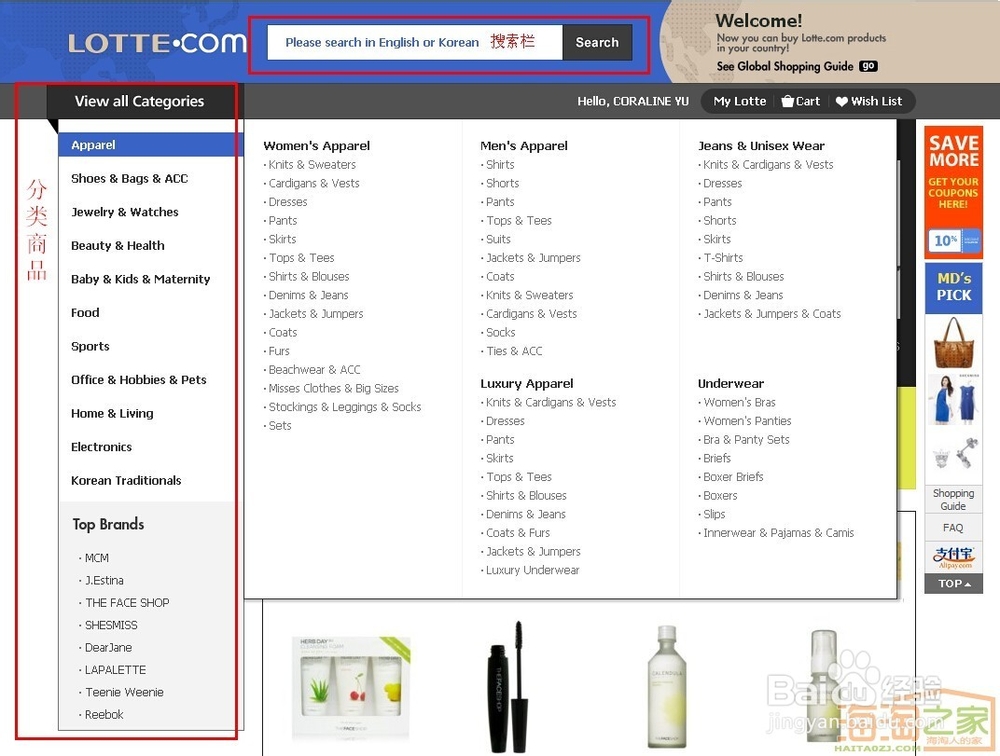Click the Herb Day cleansing foam image
This screenshot has width=1000, height=756.
tap(351, 688)
